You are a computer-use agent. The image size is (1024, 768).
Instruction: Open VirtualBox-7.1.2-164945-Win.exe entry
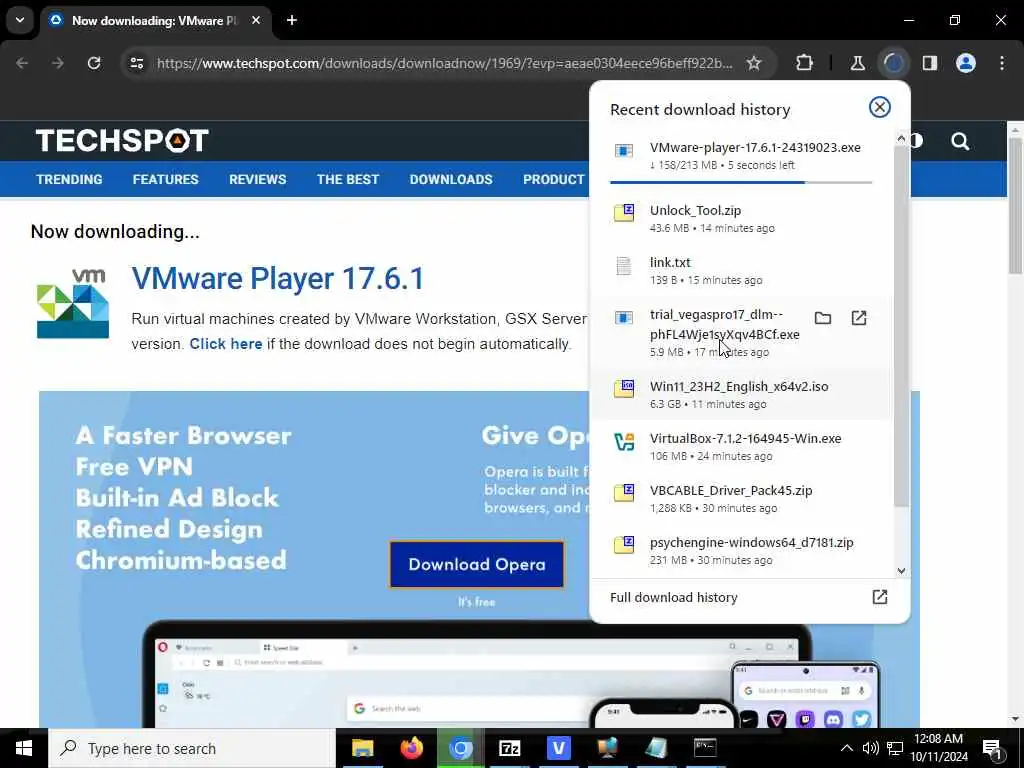coord(741,447)
